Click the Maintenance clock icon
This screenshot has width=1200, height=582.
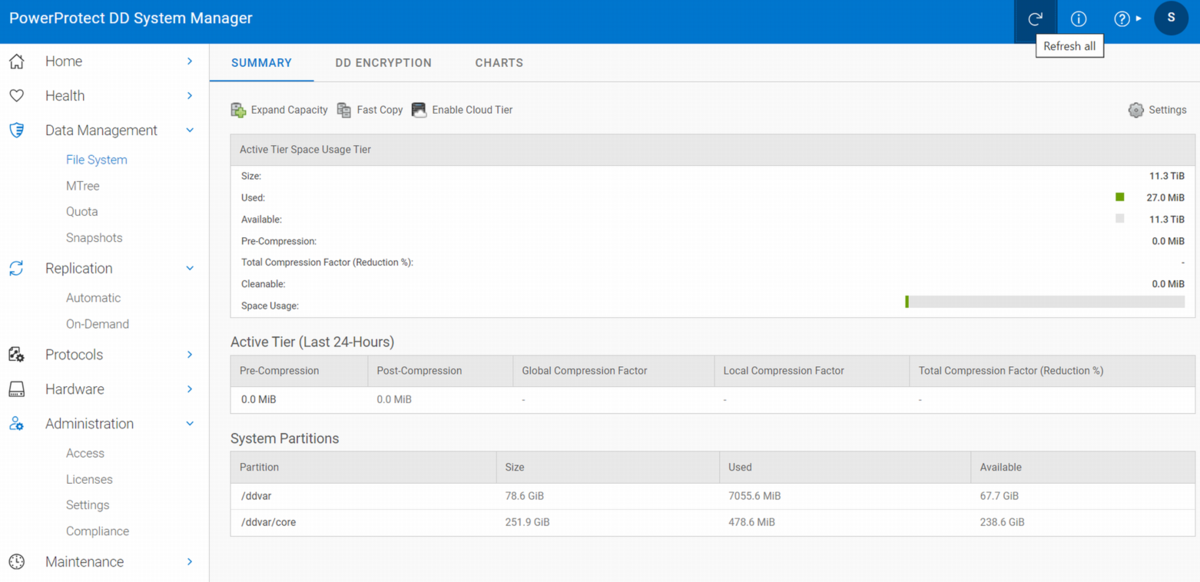point(17,562)
